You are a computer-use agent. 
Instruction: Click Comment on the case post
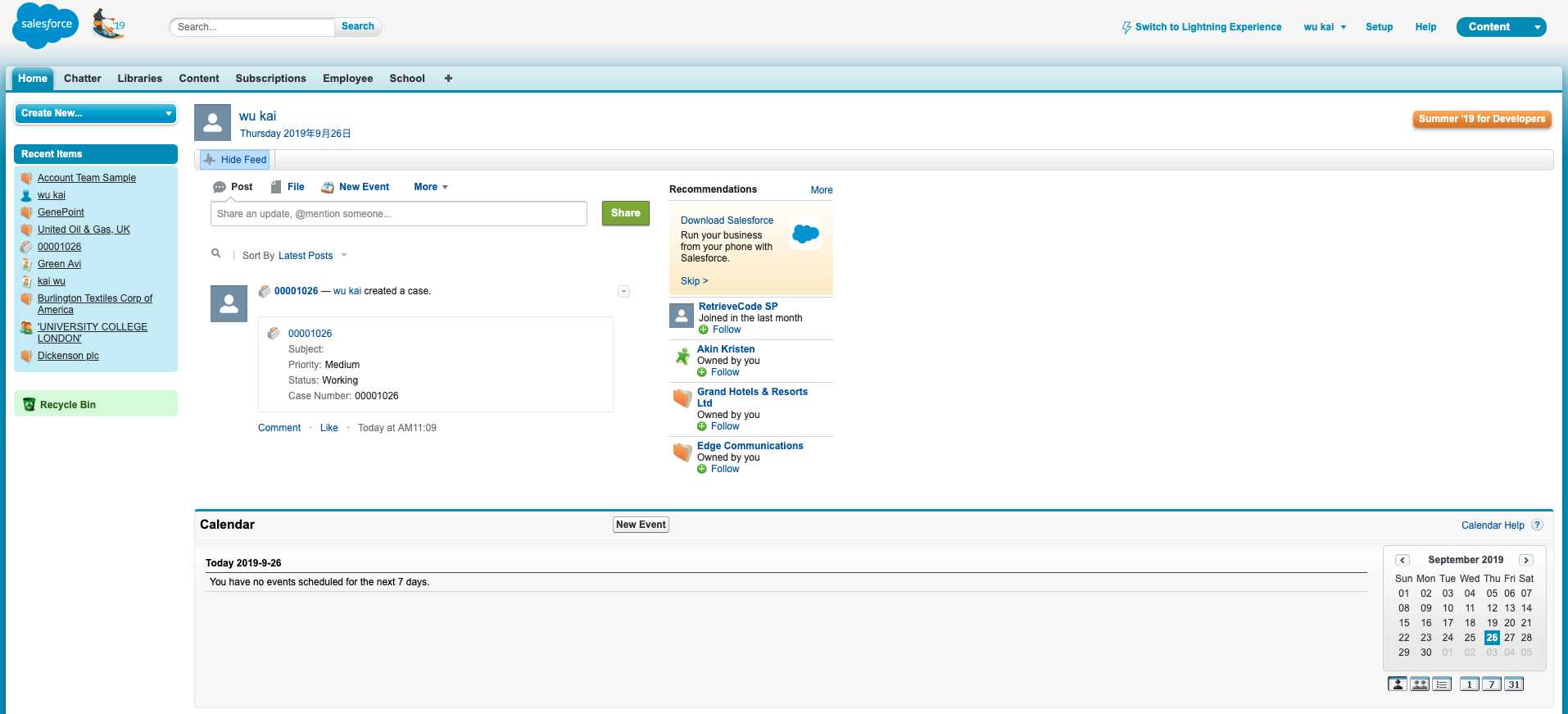point(279,428)
